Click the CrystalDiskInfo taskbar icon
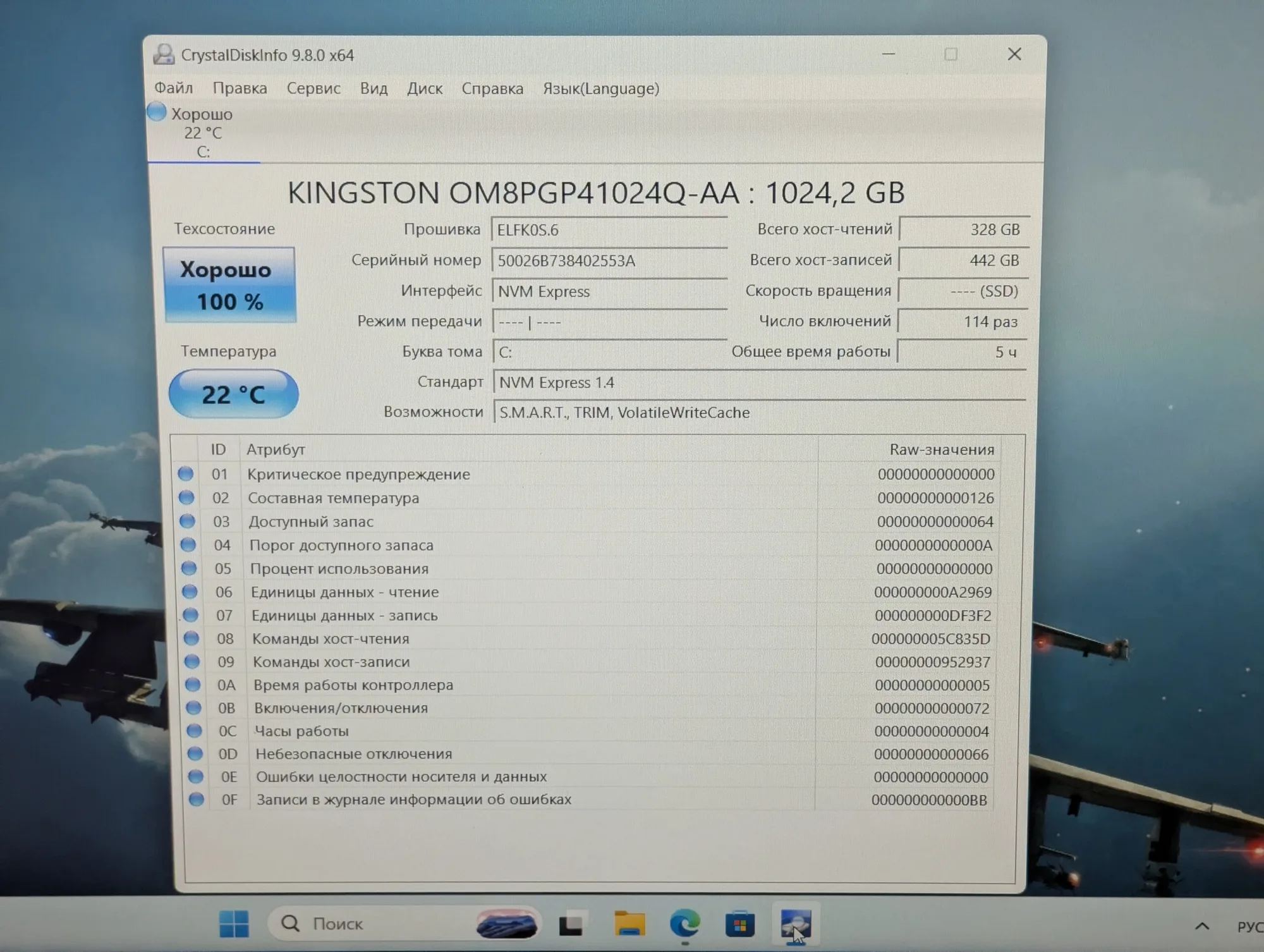 pos(796,925)
